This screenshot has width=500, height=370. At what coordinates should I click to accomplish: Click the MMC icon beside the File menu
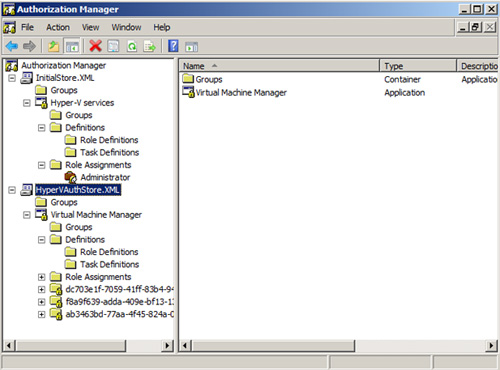[x=9, y=27]
